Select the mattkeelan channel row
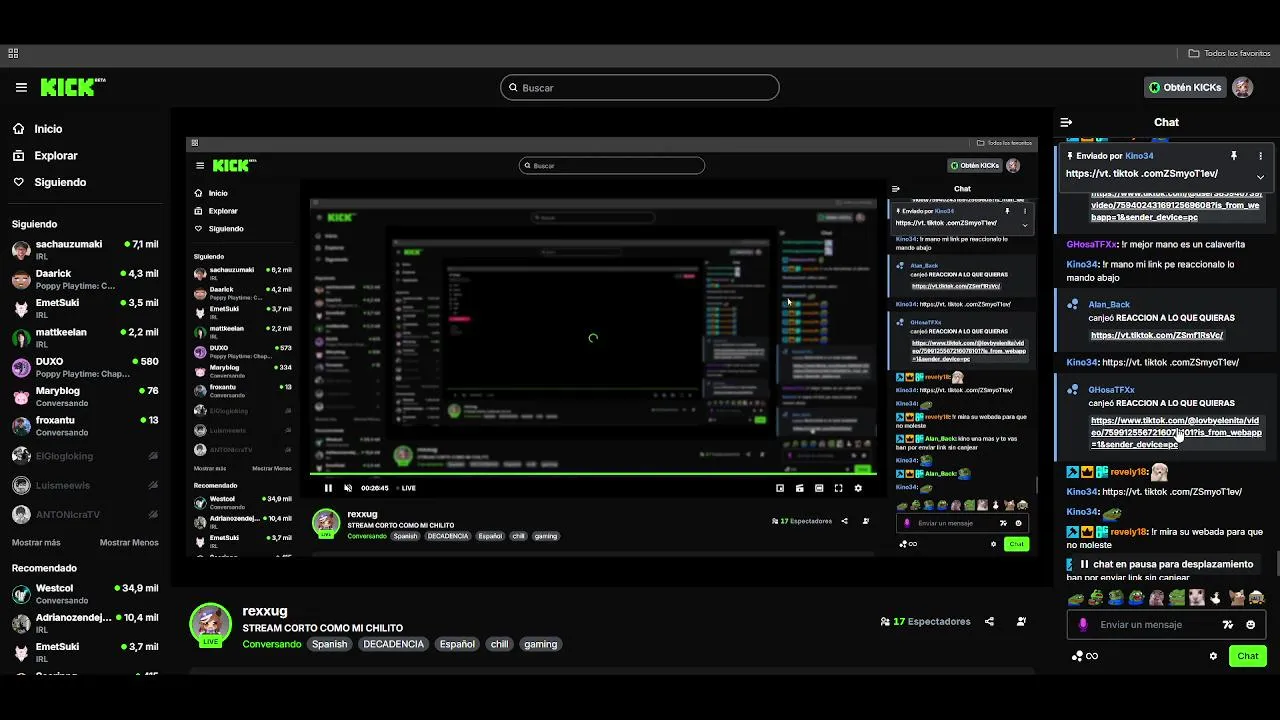Image resolution: width=1280 pixels, height=720 pixels. [x=85, y=338]
